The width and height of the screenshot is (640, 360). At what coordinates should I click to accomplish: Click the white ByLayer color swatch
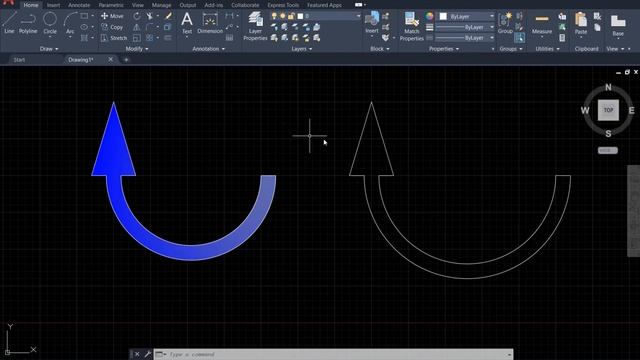[x=443, y=16]
